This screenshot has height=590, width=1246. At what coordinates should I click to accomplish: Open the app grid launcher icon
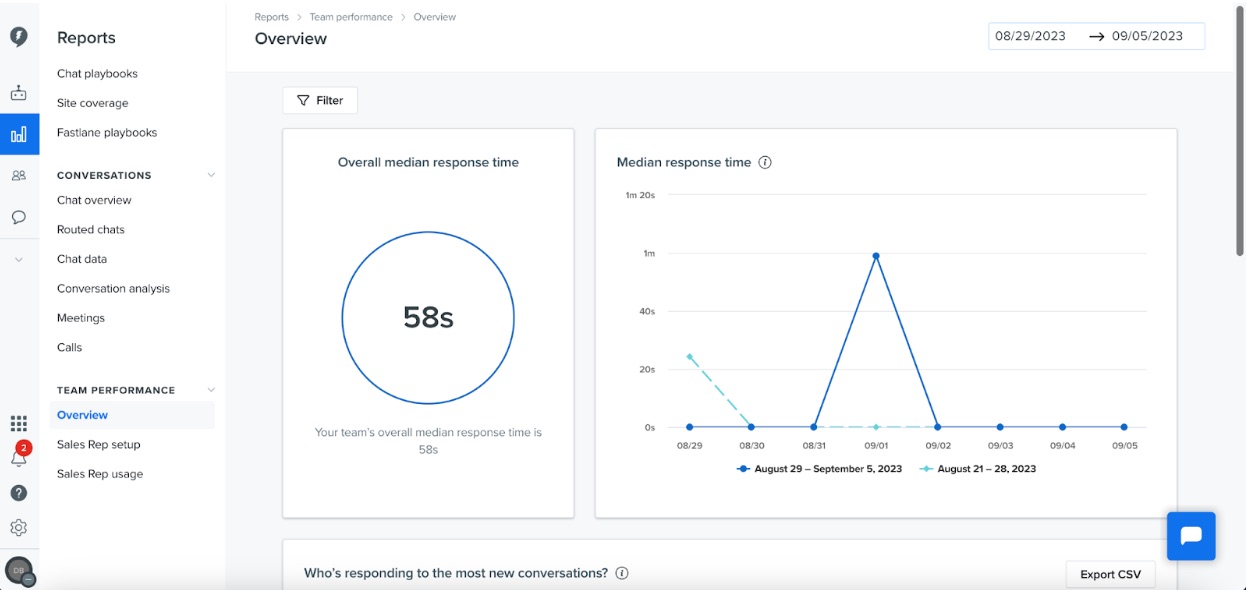coord(19,424)
